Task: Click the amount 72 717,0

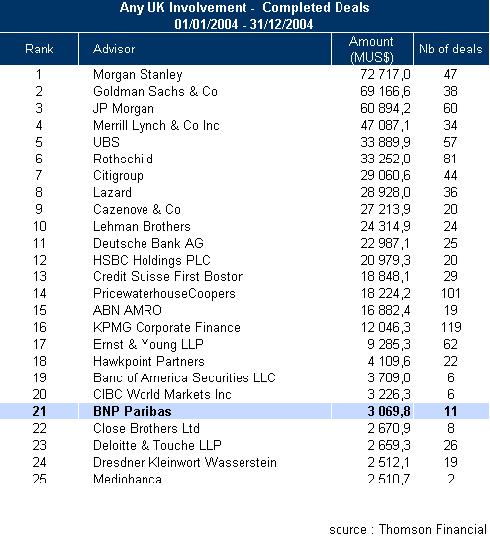Action: click(x=385, y=75)
